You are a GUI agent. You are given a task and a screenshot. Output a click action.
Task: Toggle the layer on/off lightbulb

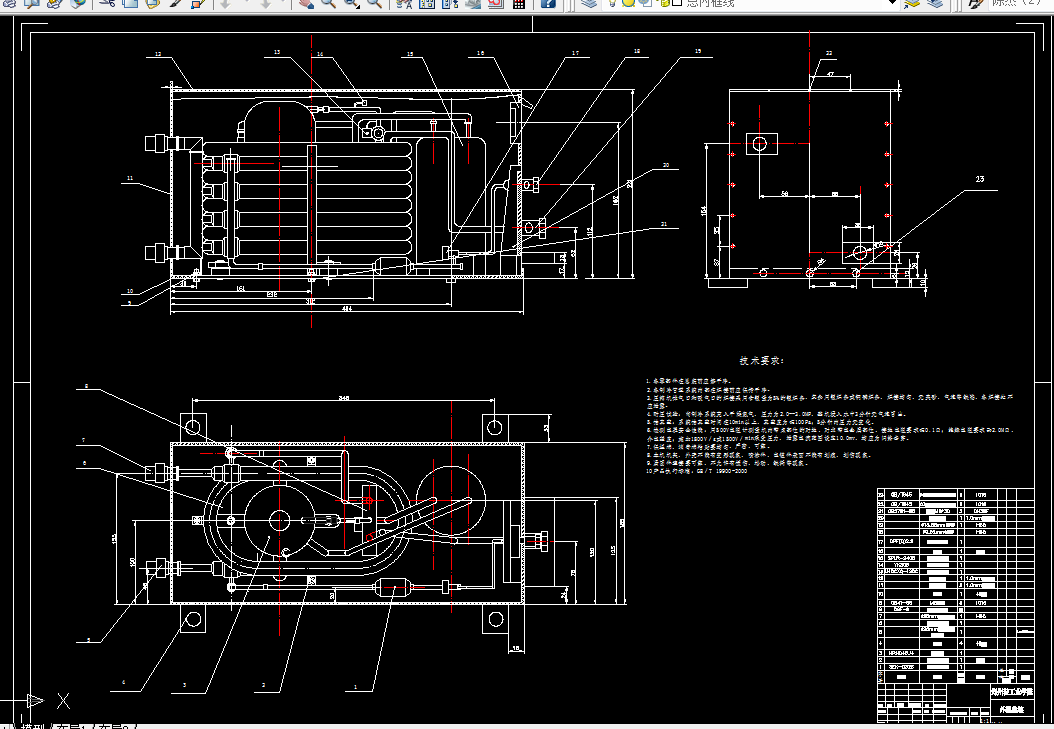612,3
